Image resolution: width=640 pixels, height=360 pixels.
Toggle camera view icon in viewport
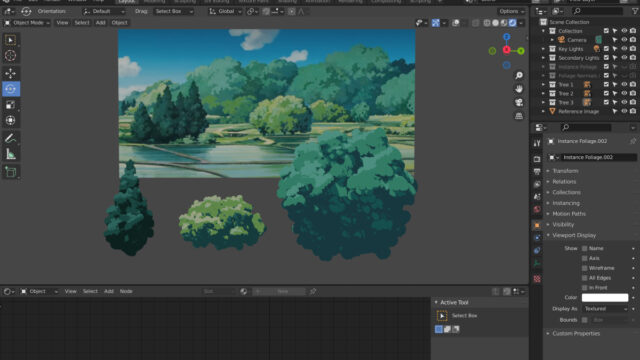coord(519,102)
